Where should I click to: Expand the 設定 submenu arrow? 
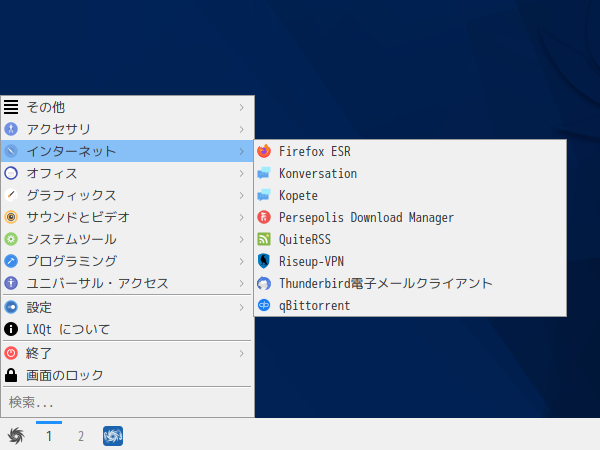pyautogui.click(x=241, y=307)
